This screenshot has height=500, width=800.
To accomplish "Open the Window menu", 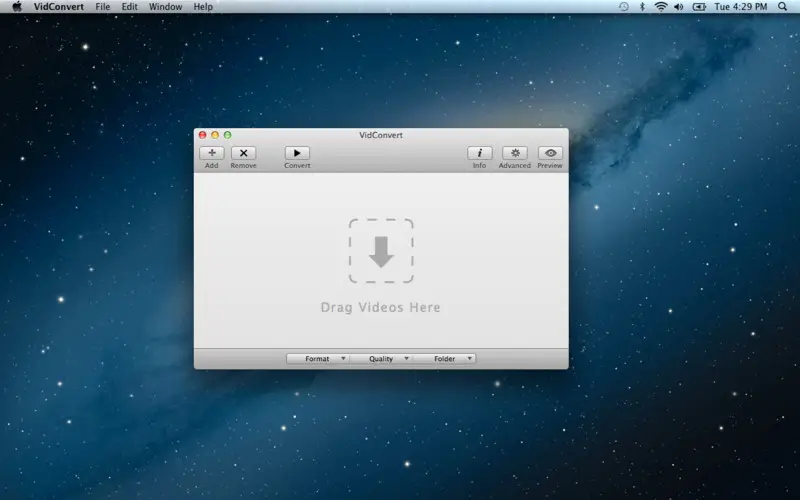I will [165, 7].
